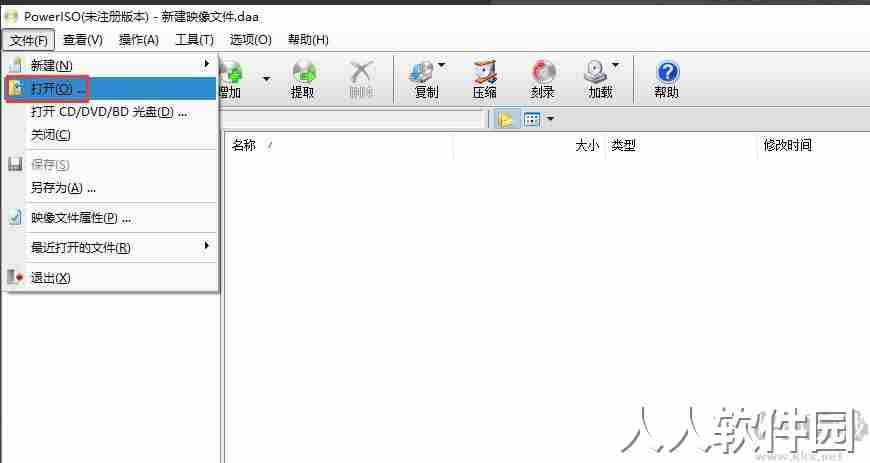
Task: Click the 刻录 burn disc toolbar icon
Action: [x=542, y=80]
